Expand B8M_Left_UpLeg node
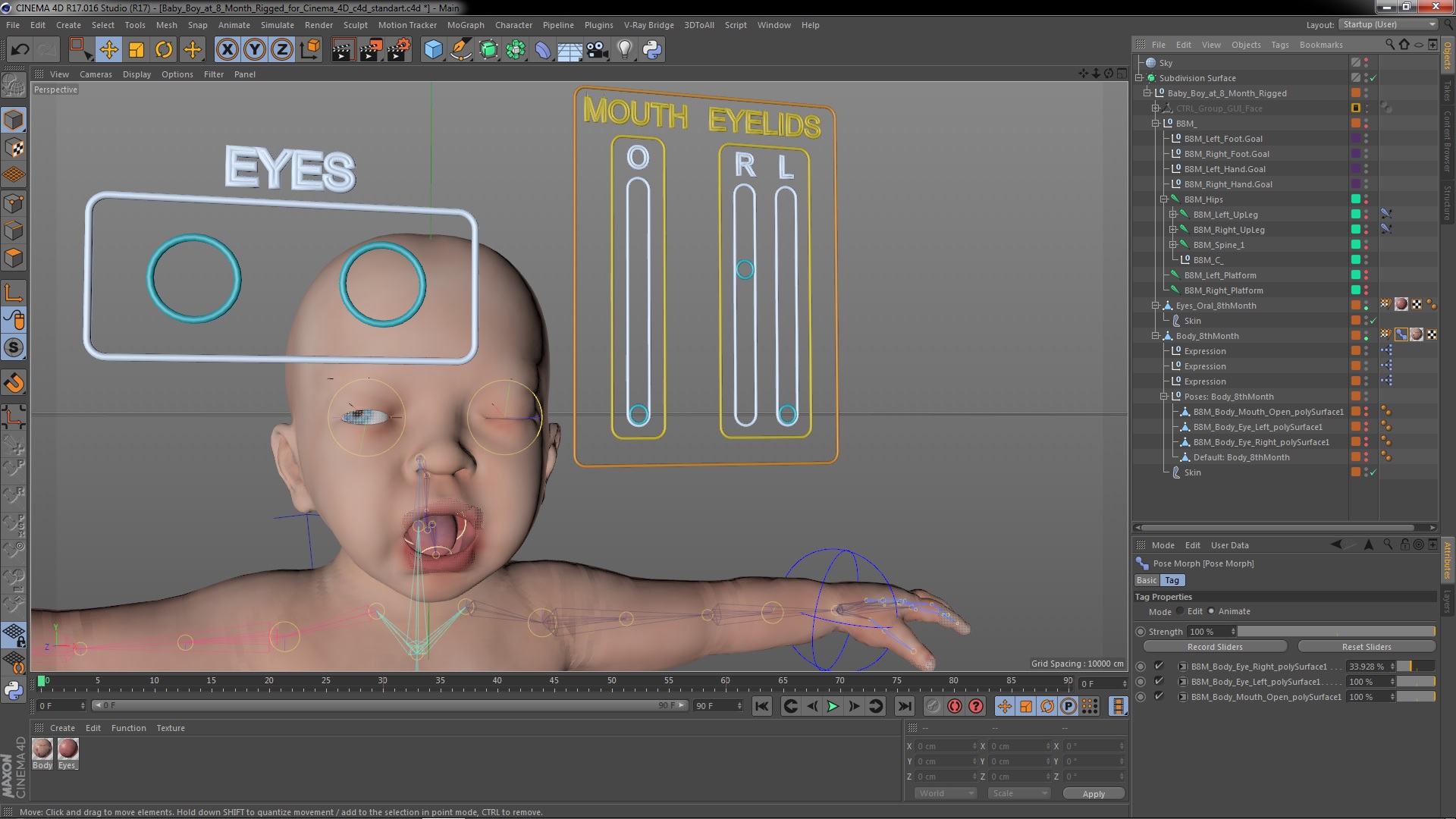Image resolution: width=1456 pixels, height=819 pixels. pos(1172,215)
